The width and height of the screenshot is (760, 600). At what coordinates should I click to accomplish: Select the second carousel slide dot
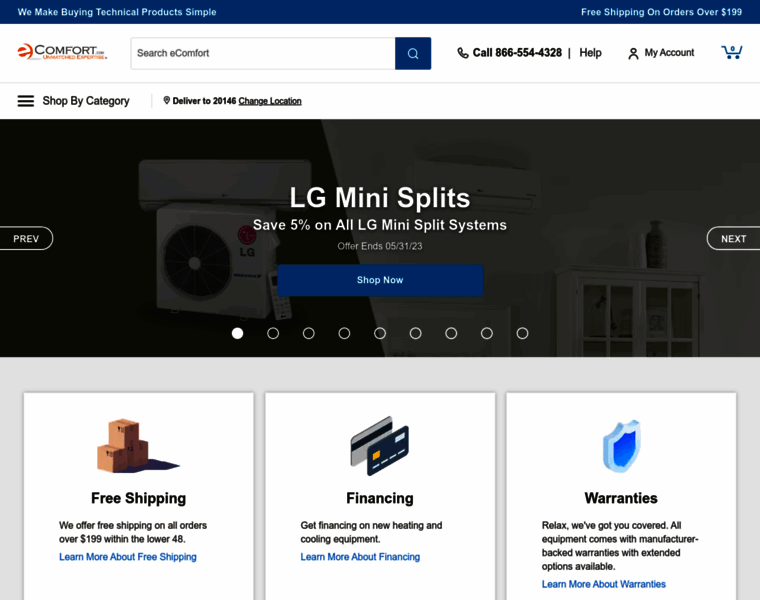click(x=273, y=333)
